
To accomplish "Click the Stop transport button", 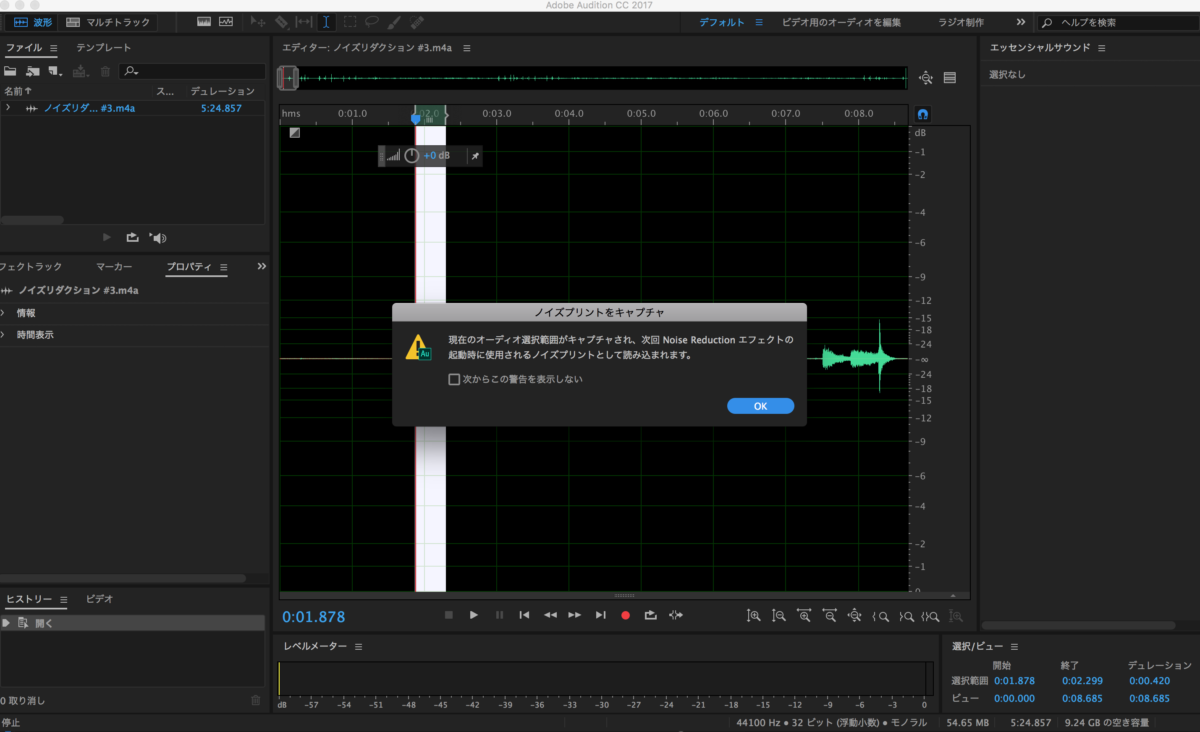I will [x=449, y=615].
